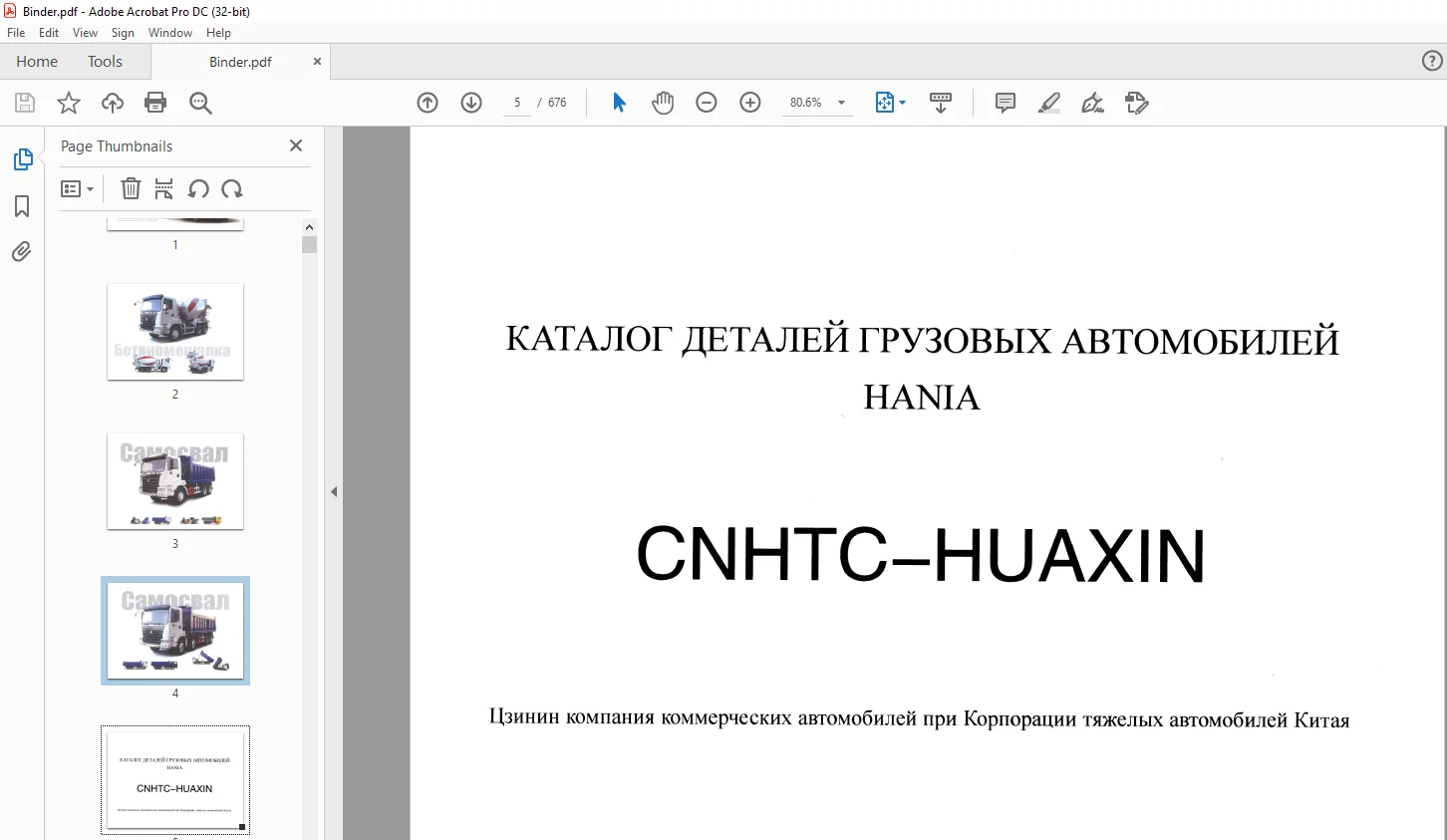Click the scrolling mode keyboard icon

(x=941, y=103)
